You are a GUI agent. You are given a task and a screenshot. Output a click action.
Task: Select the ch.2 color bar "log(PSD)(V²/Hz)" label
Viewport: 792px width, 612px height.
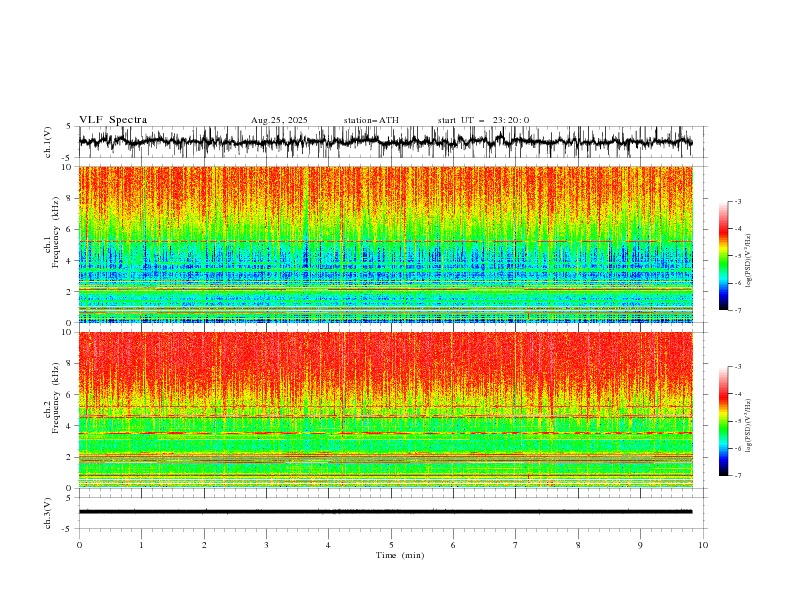tap(749, 426)
